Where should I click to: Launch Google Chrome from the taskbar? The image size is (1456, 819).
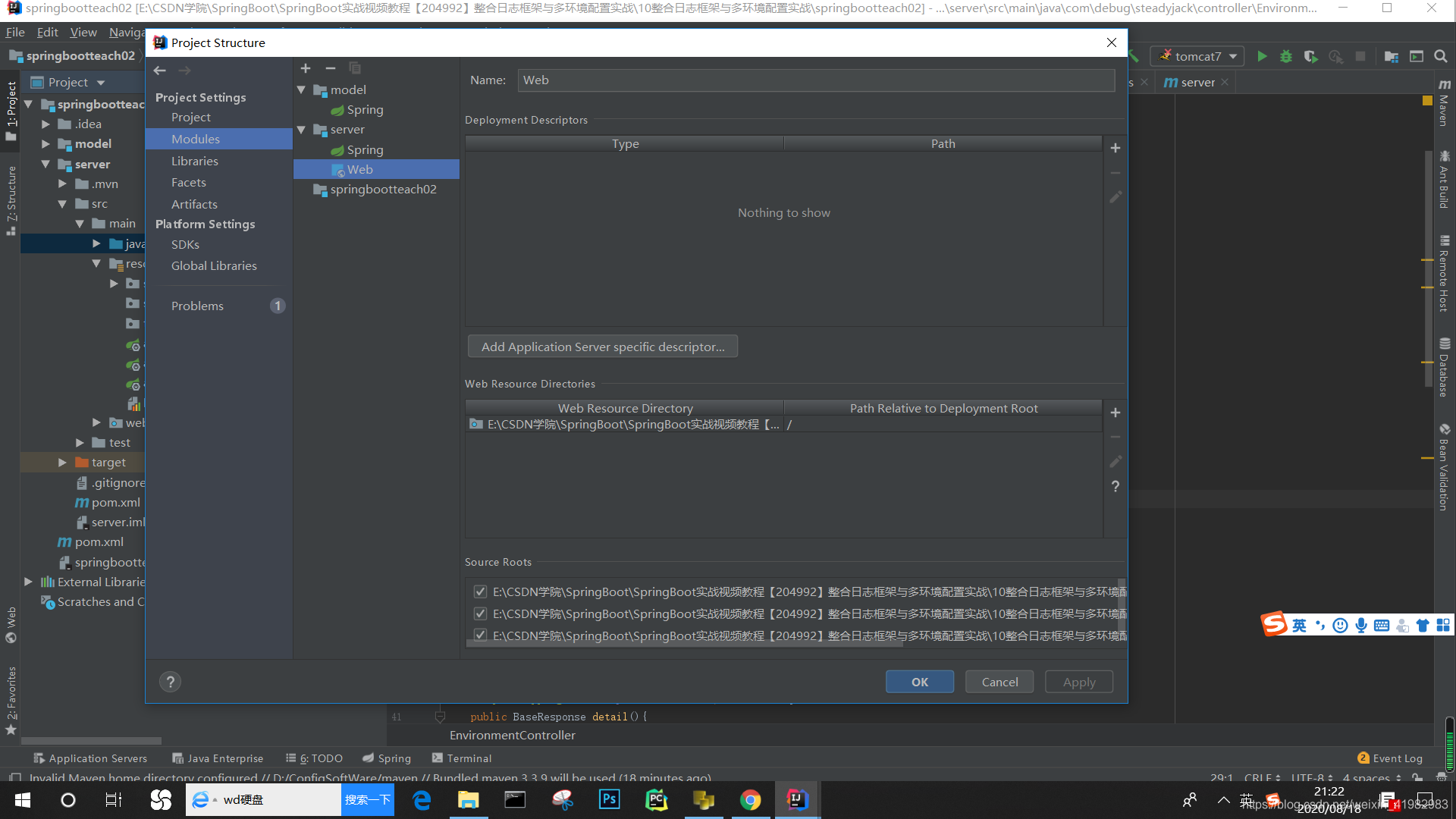click(751, 800)
